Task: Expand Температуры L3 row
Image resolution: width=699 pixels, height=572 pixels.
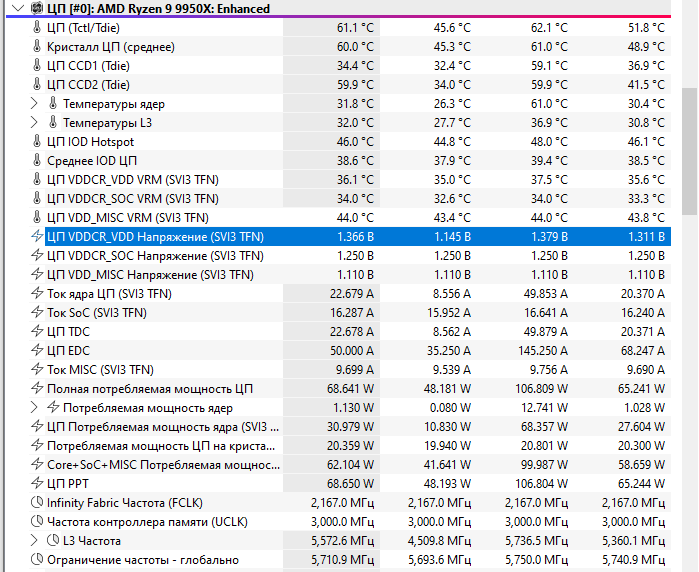Action: point(34,123)
